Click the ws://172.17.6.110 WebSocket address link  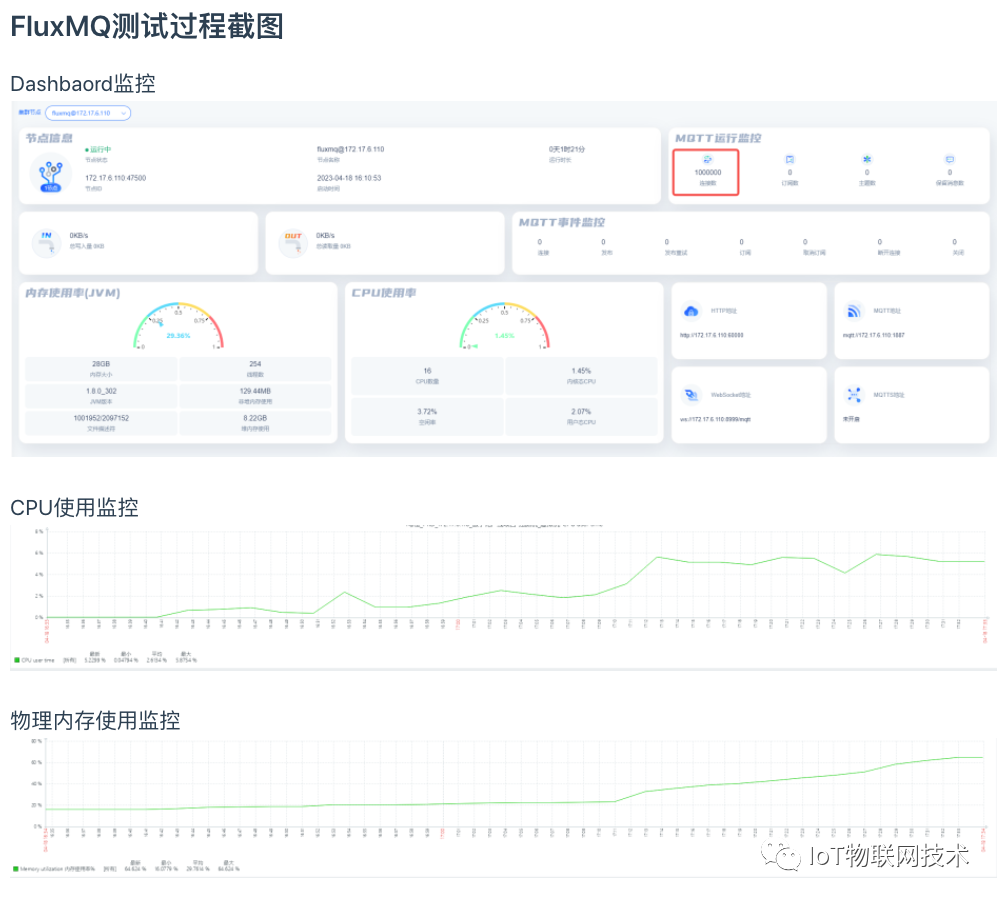pos(715,419)
